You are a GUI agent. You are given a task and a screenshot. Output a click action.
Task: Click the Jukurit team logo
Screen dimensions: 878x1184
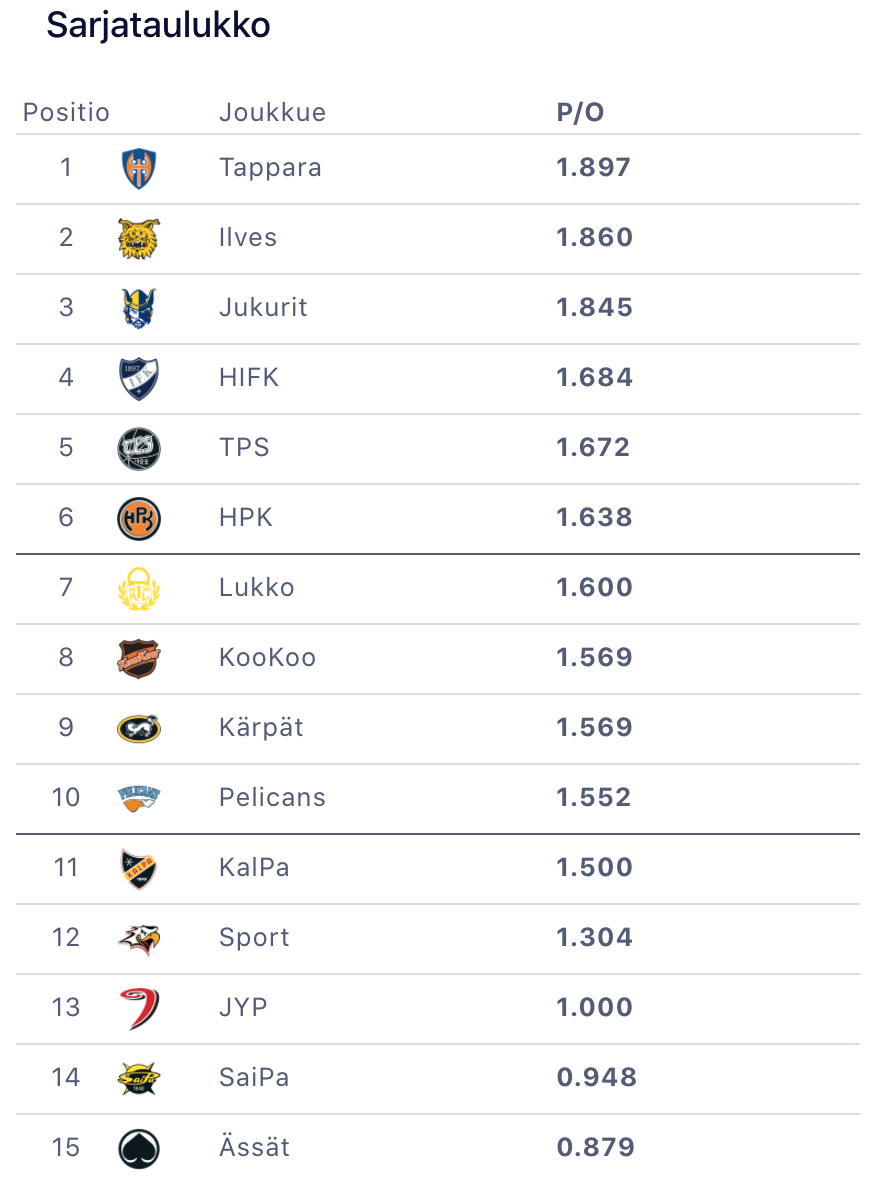(x=138, y=308)
